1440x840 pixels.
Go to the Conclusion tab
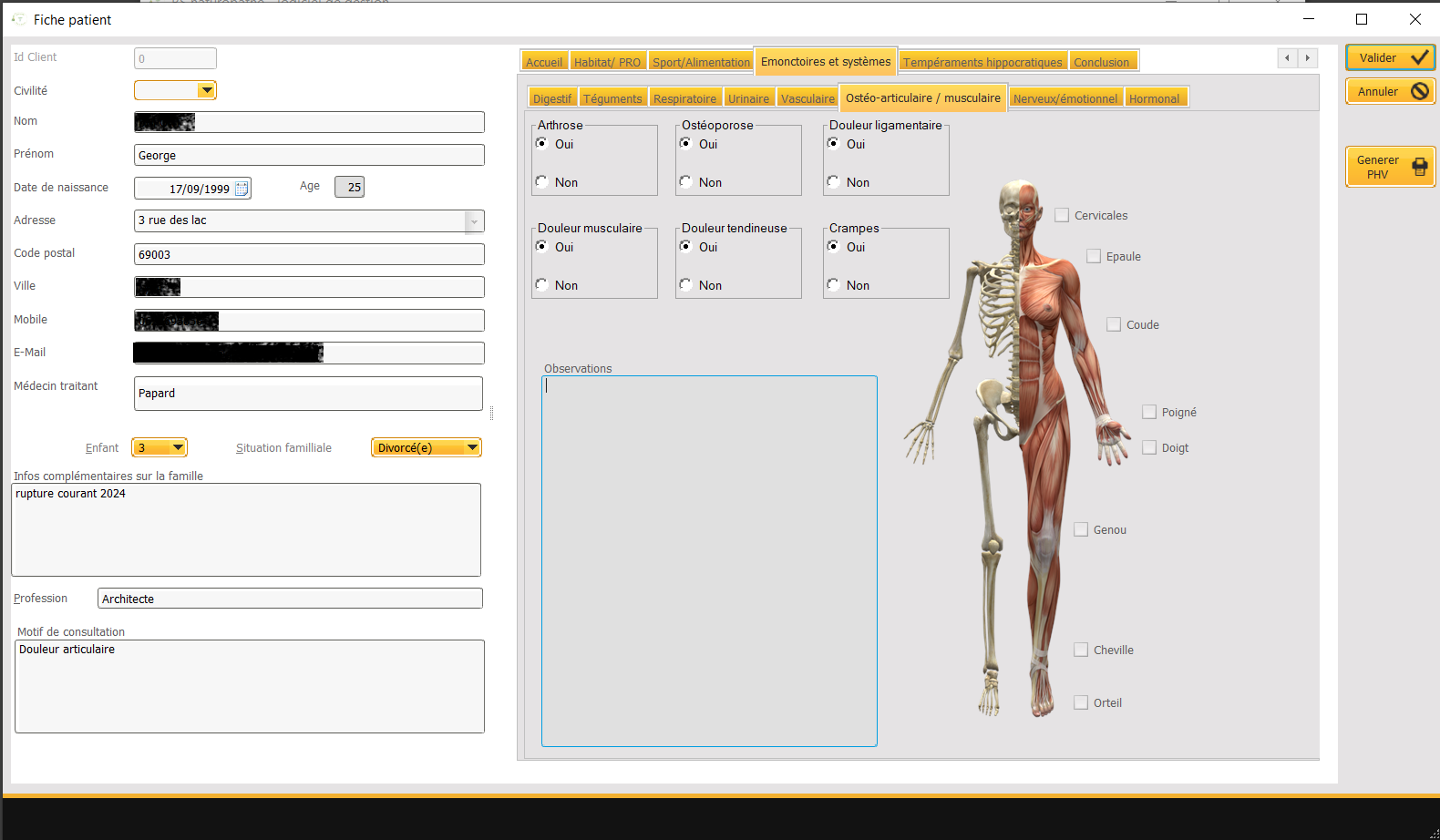tap(1101, 62)
